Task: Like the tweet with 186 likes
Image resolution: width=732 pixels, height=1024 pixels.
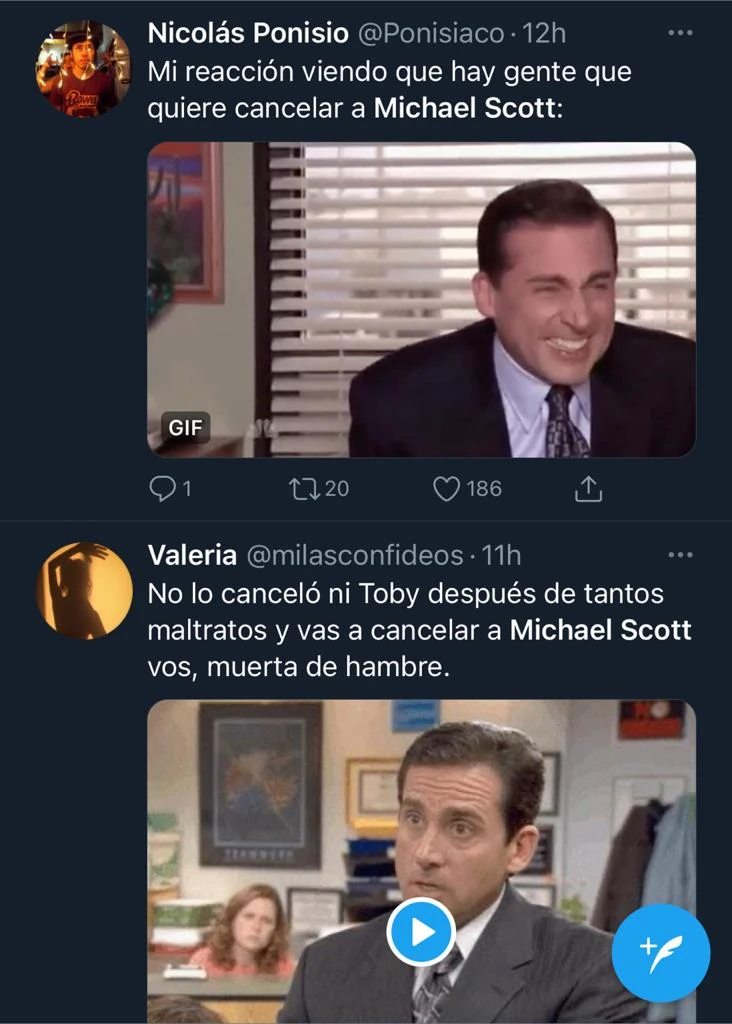Action: coord(446,488)
